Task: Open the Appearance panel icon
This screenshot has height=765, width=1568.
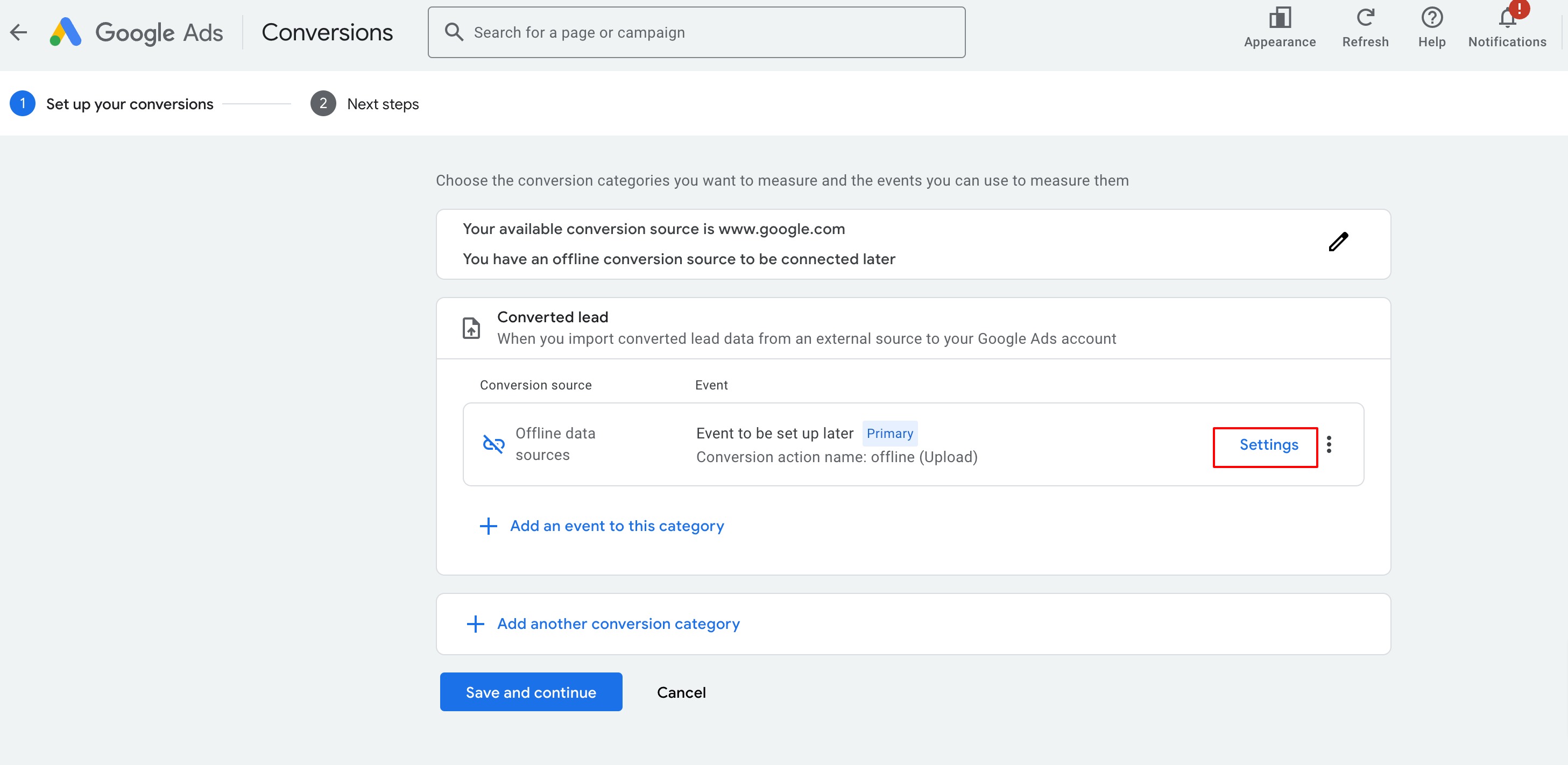Action: 1280,18
